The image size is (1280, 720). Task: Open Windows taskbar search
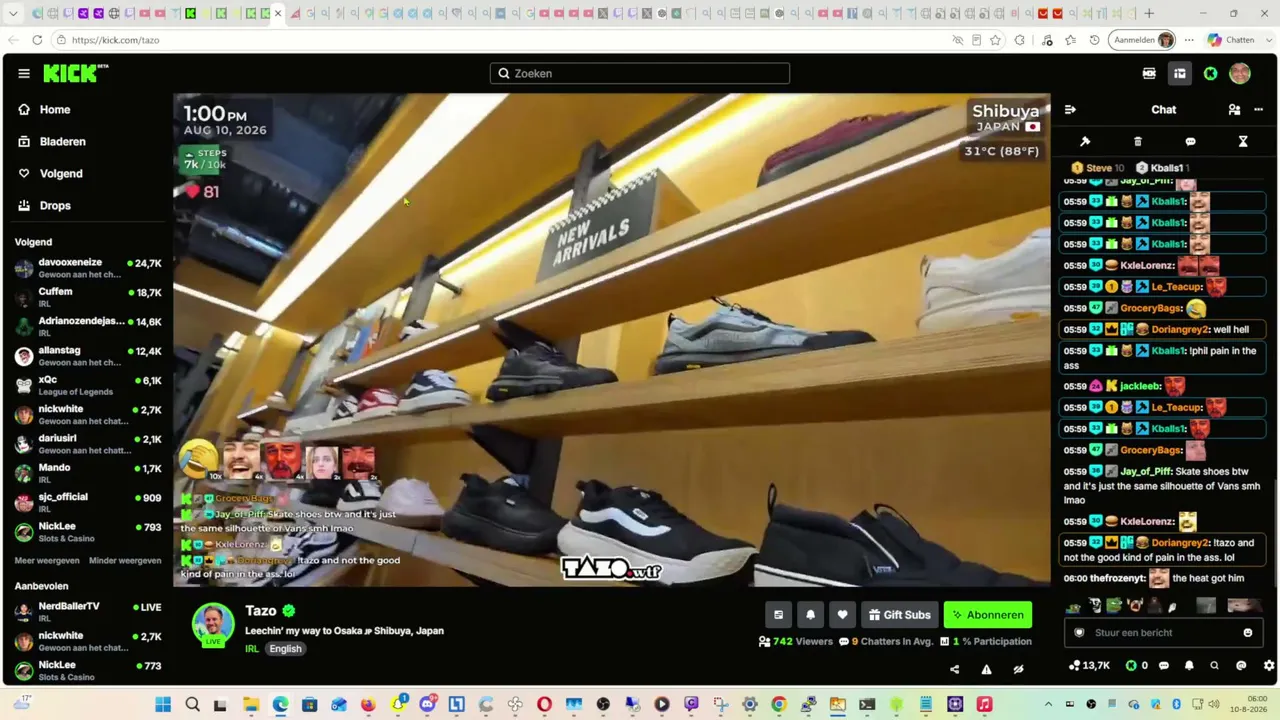[x=193, y=705]
